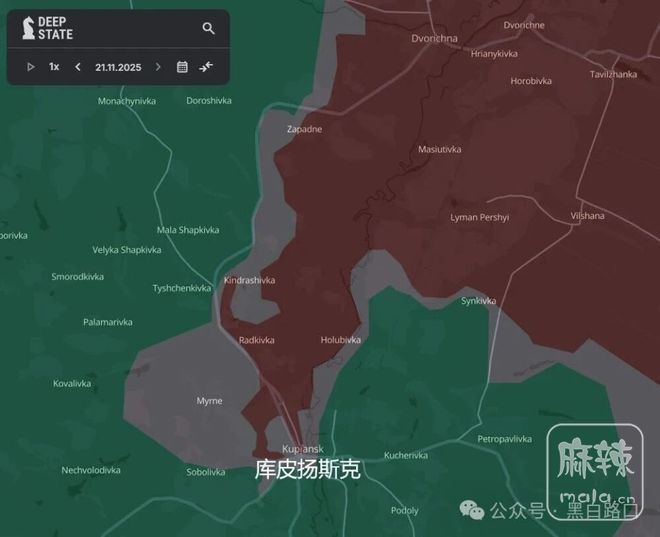Click the DeepState knight logo
Viewport: 660px width, 537px height.
(29, 28)
